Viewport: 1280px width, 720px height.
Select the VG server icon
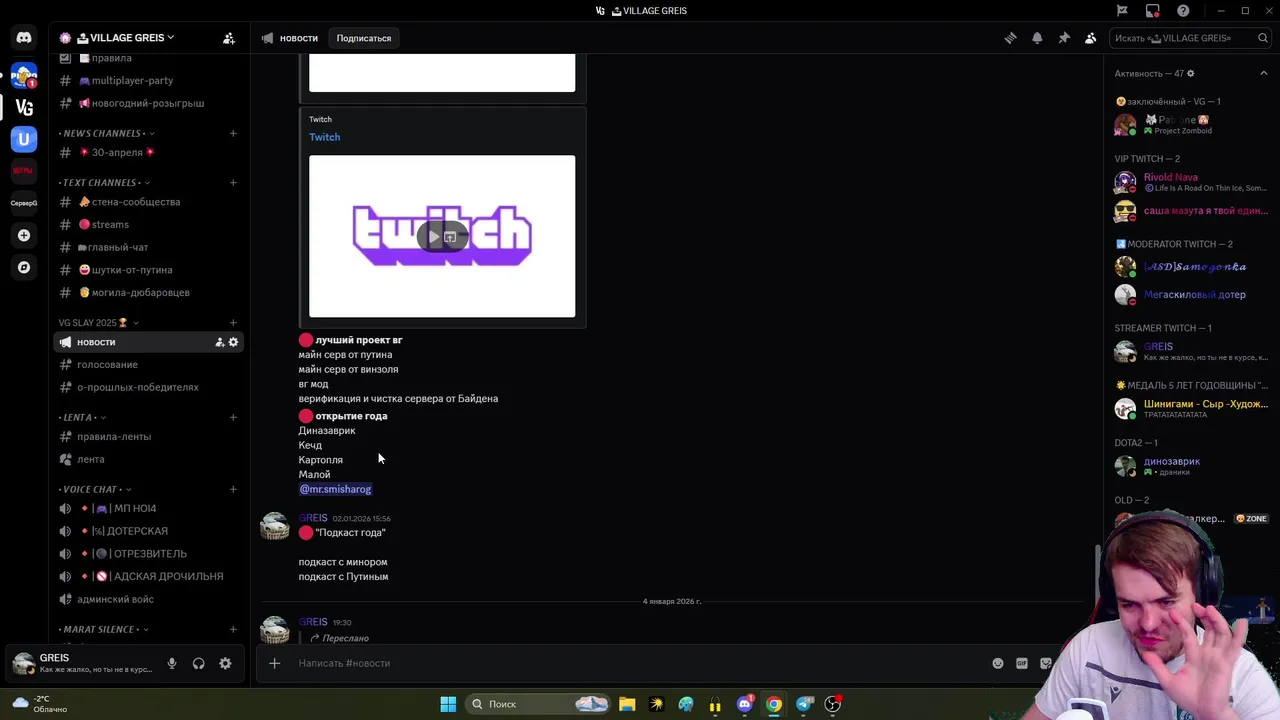pos(24,107)
